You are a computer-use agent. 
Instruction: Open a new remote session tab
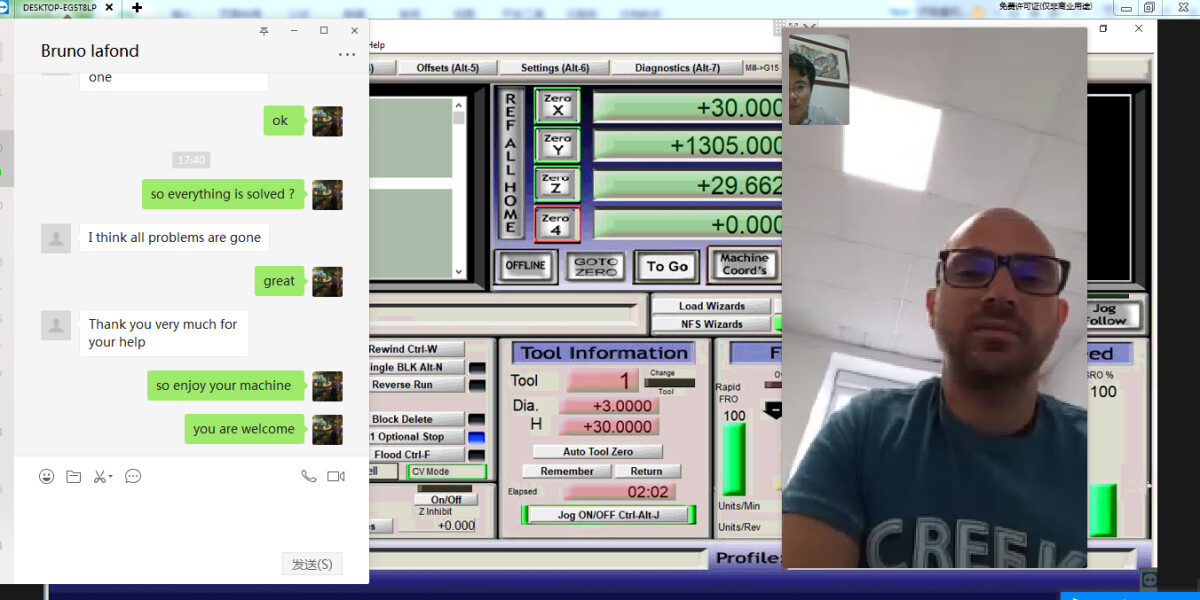tap(137, 8)
